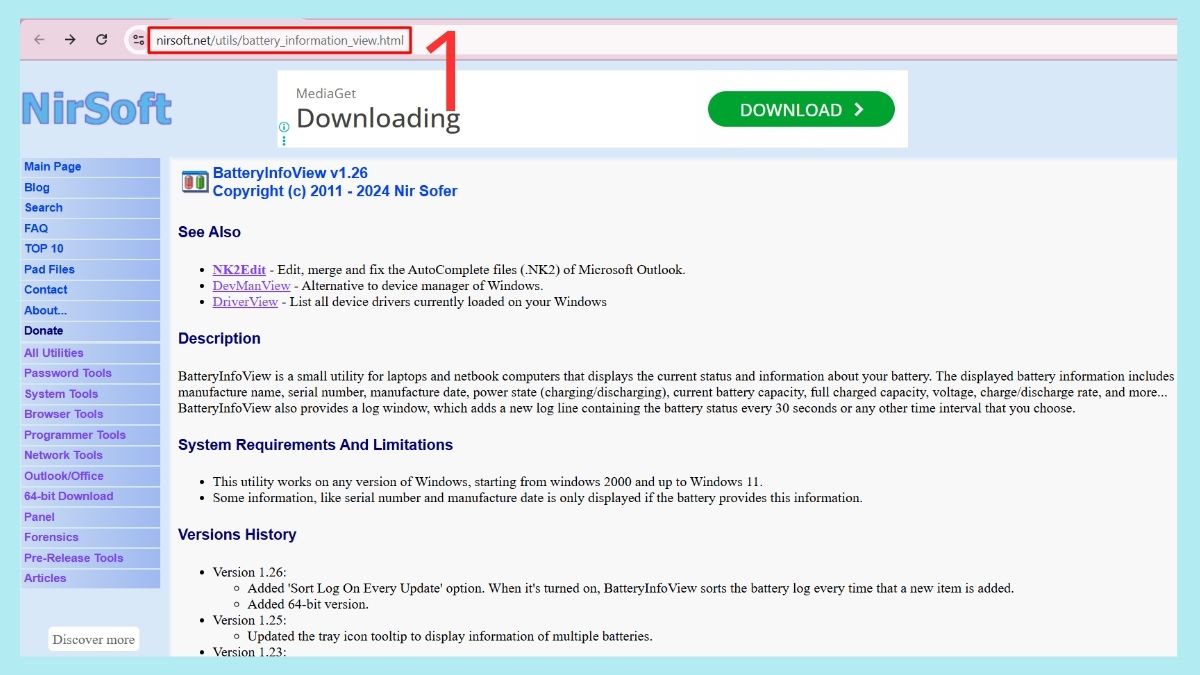The image size is (1200, 675).
Task: Open the FAQ sidebar link
Action: coord(36,229)
